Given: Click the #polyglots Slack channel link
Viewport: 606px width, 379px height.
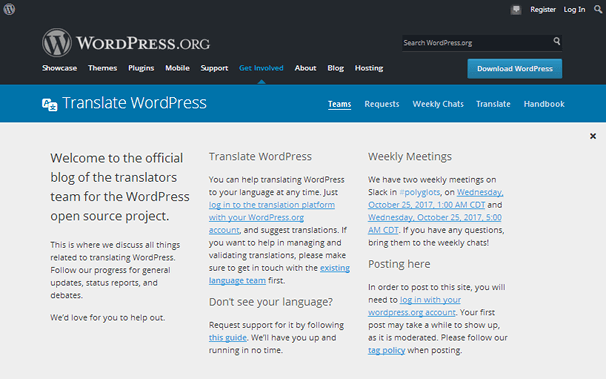Looking at the screenshot, I should point(420,192).
